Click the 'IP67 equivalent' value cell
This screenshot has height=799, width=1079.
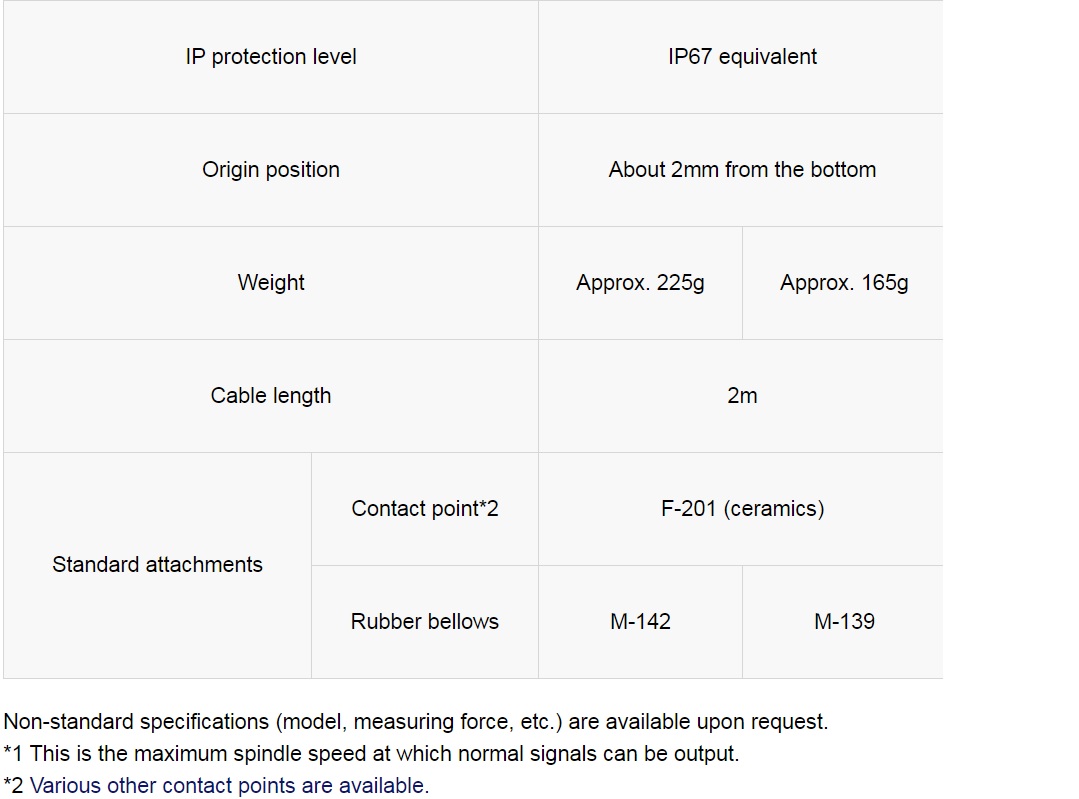click(x=740, y=57)
